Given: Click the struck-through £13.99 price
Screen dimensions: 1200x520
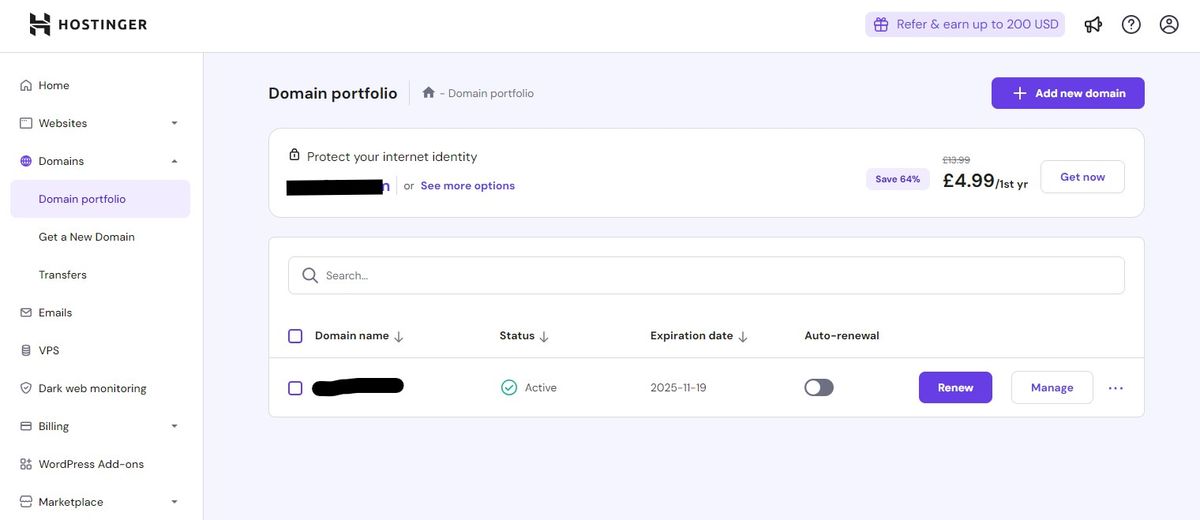Looking at the screenshot, I should pos(956,160).
